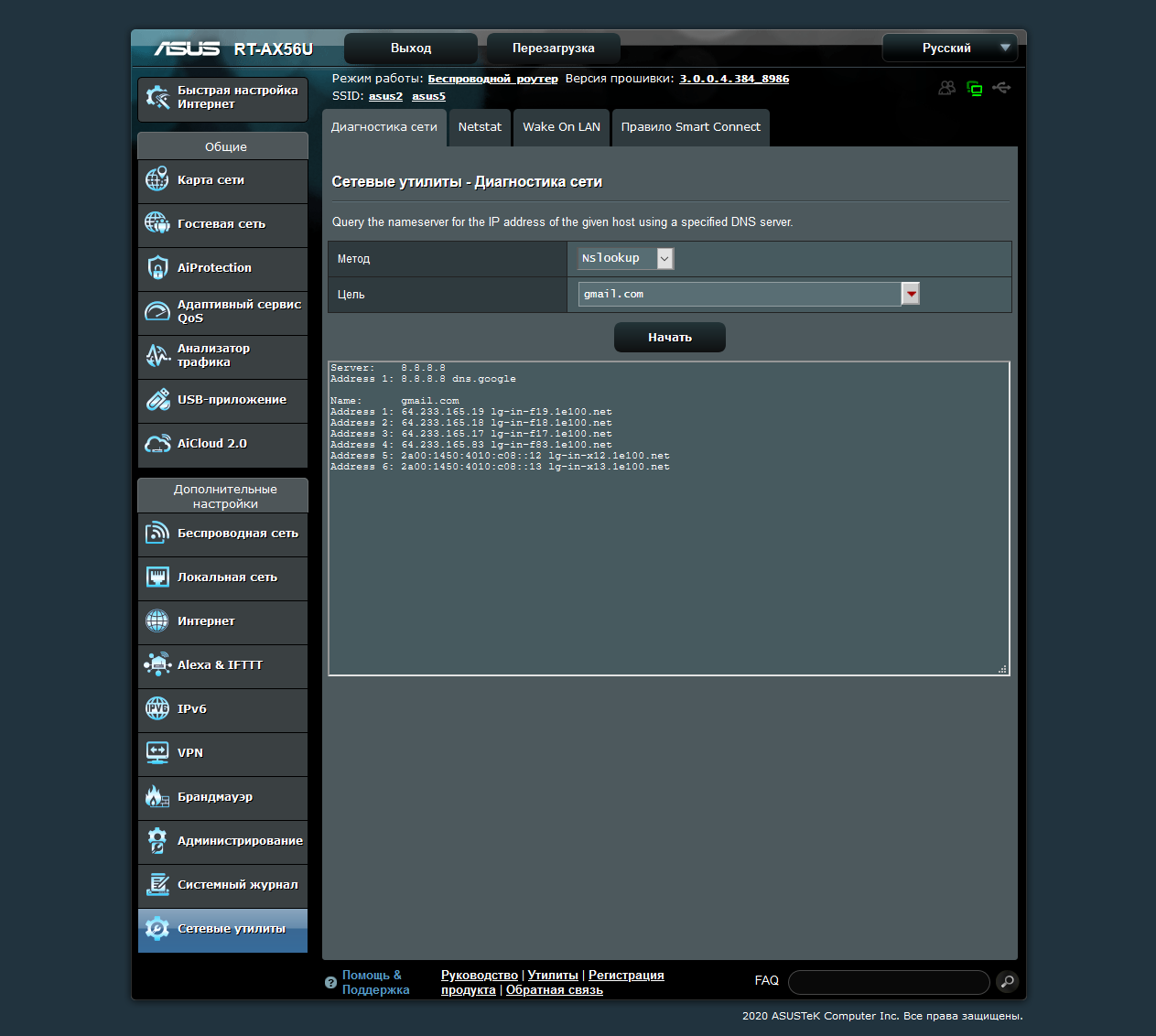Switch to Правило Smart Connect tab
Image resolution: width=1156 pixels, height=1036 pixels.
click(691, 127)
